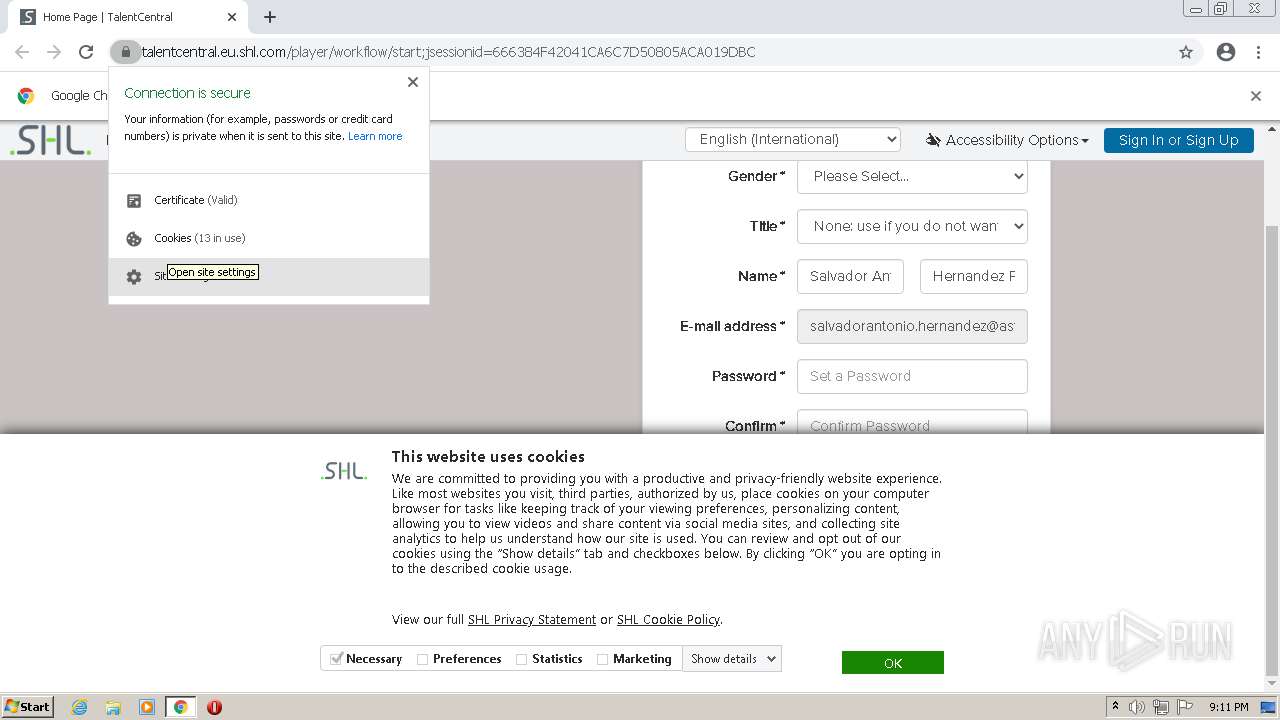Enable the Marketing cookies checkbox
The height and width of the screenshot is (720, 1280).
(x=602, y=659)
